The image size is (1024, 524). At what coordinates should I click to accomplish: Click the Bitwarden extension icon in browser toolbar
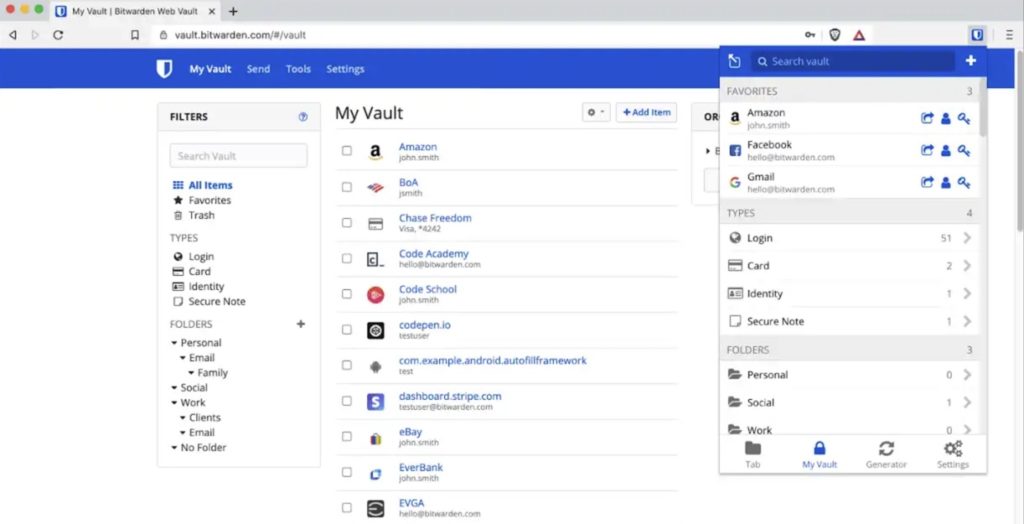[976, 34]
